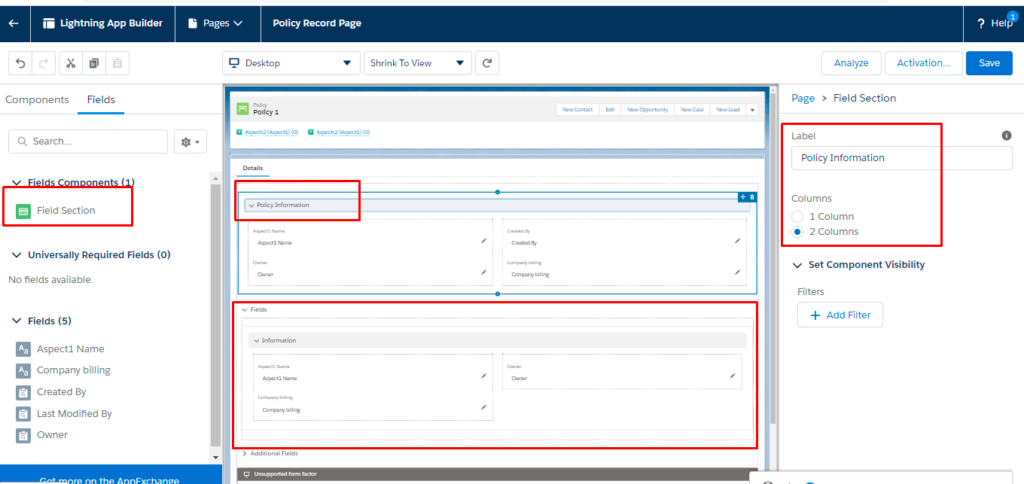The height and width of the screenshot is (484, 1024).
Task: Select the 1 Column radio option
Action: pos(797,216)
